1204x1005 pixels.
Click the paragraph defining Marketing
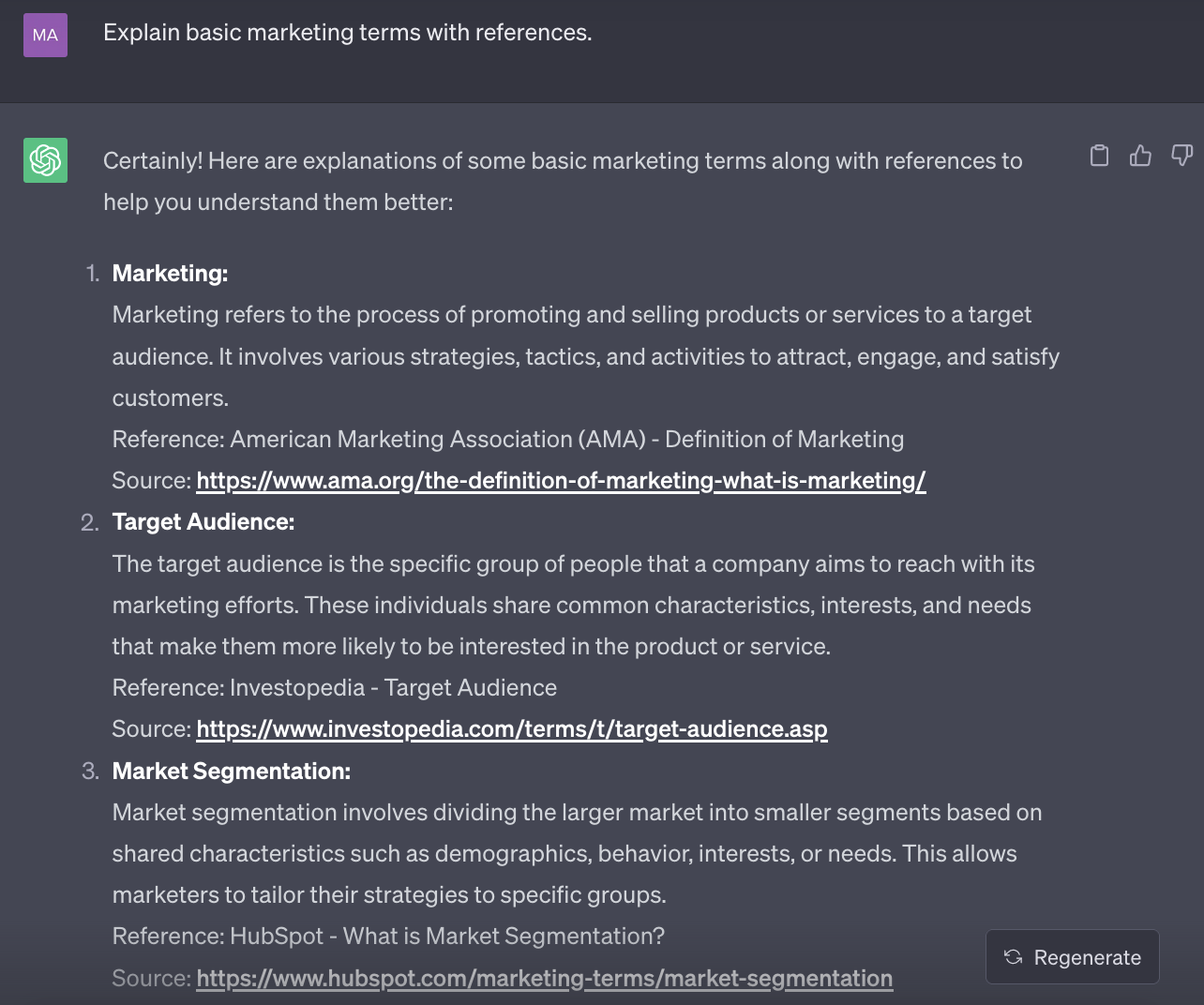(585, 356)
